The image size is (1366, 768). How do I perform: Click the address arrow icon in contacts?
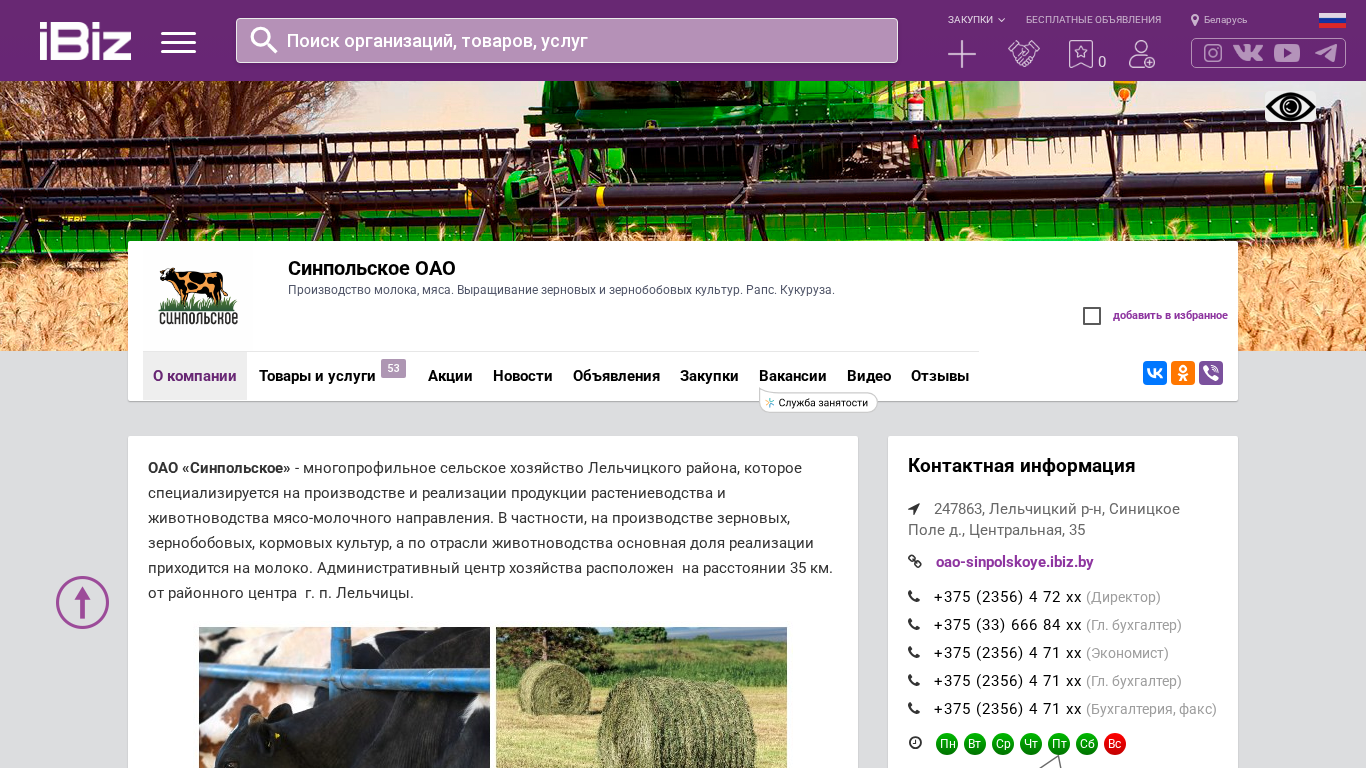pos(914,509)
